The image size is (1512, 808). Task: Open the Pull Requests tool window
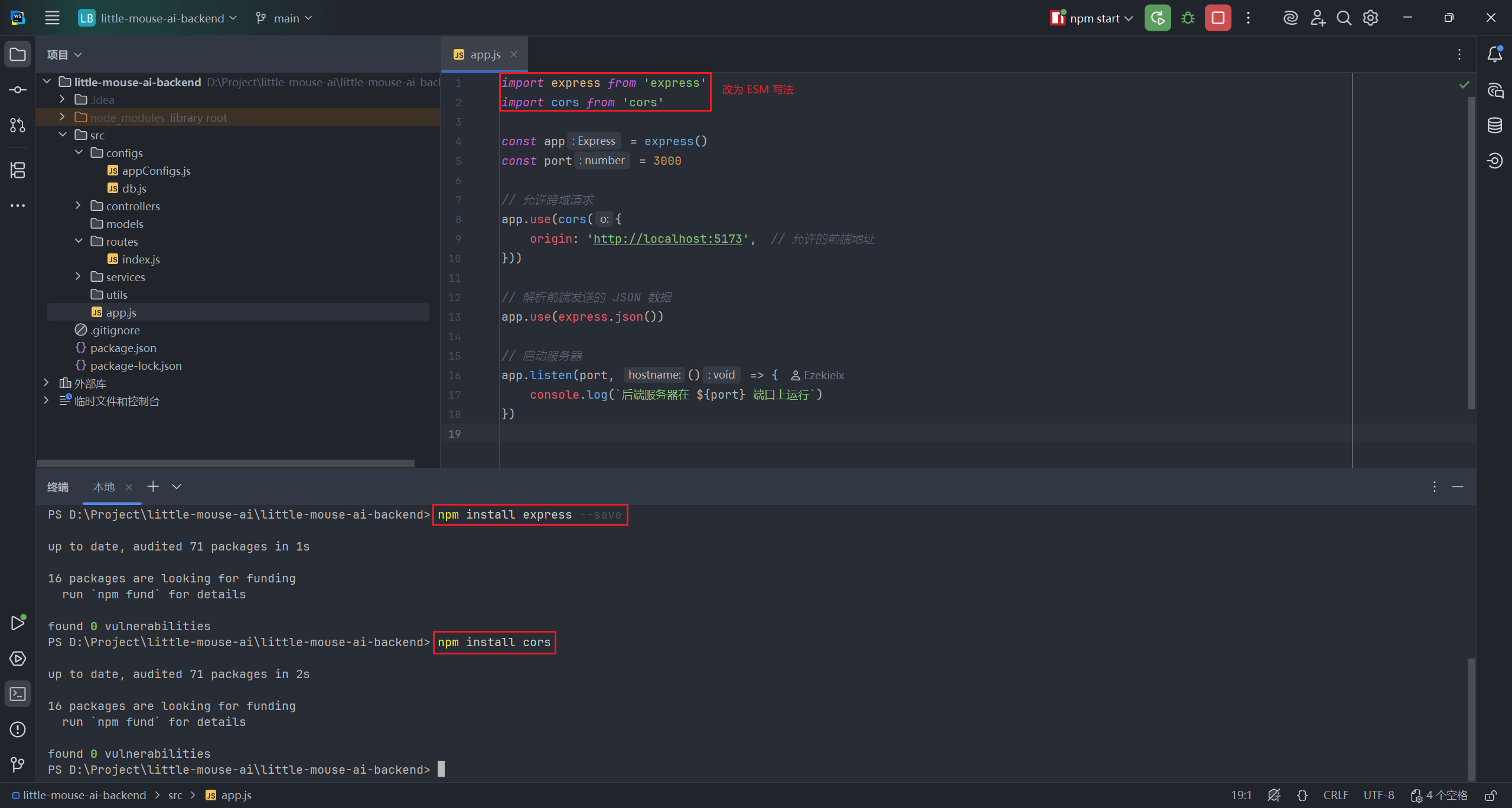click(x=18, y=125)
